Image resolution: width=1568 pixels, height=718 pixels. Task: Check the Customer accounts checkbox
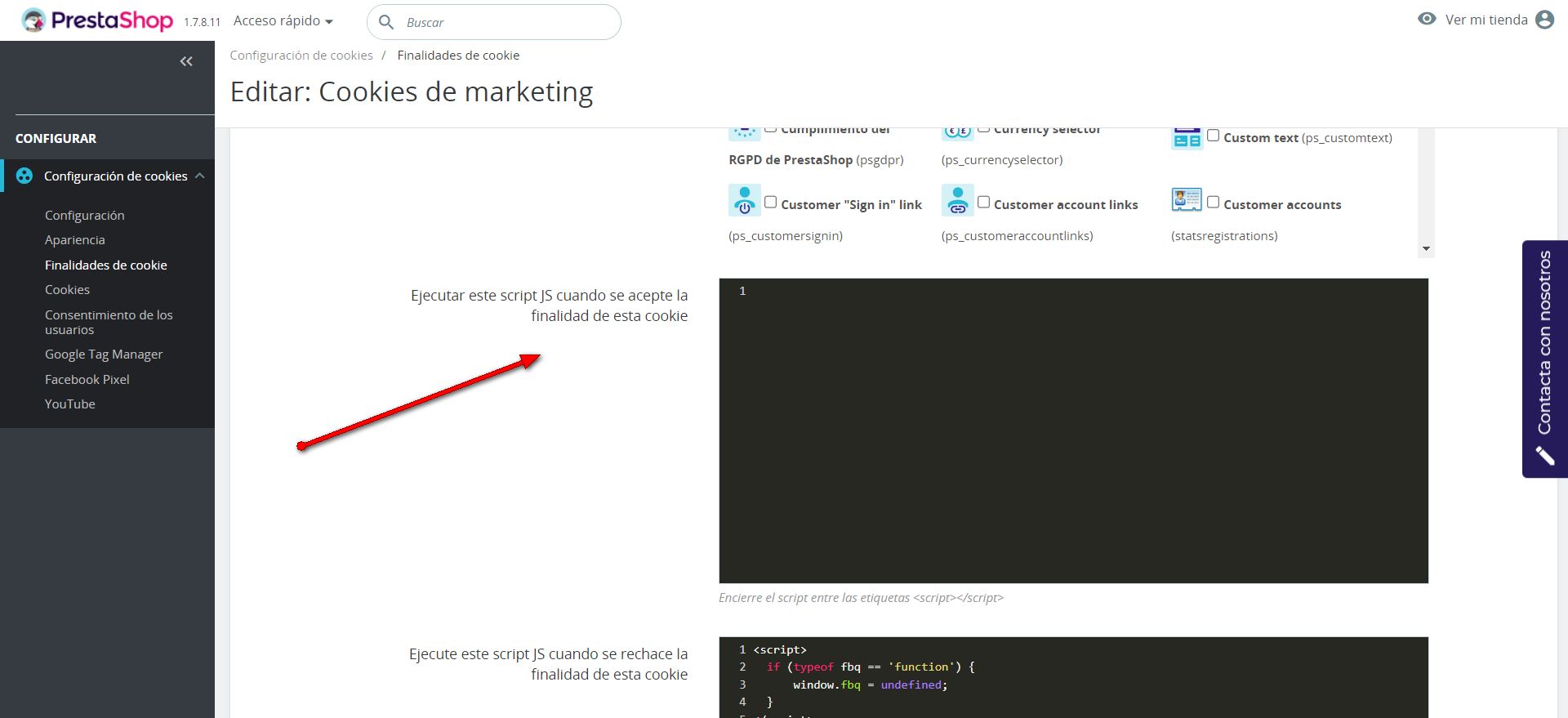click(1213, 202)
